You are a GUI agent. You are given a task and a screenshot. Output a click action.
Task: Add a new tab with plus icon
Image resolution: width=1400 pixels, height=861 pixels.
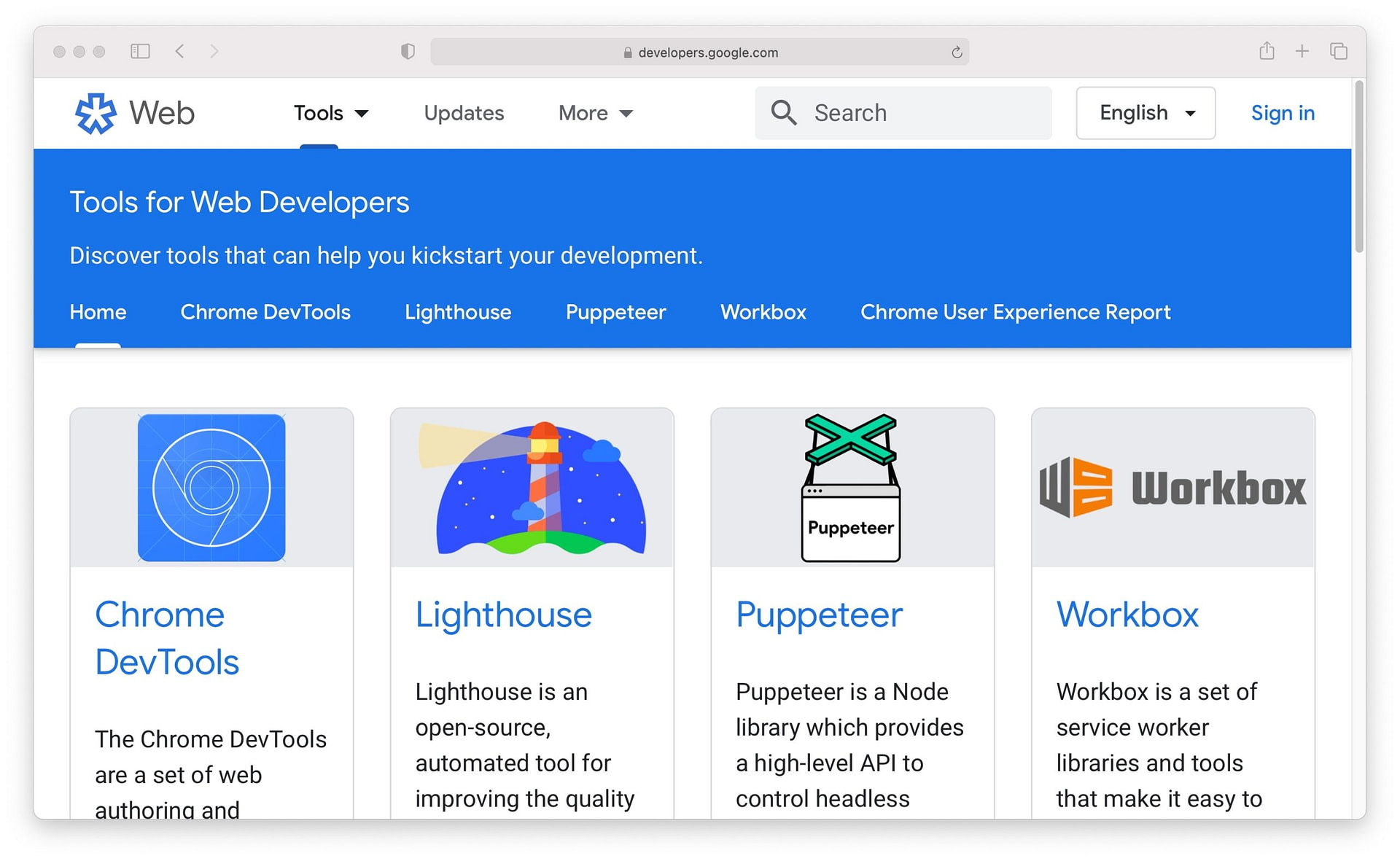pos(1302,51)
